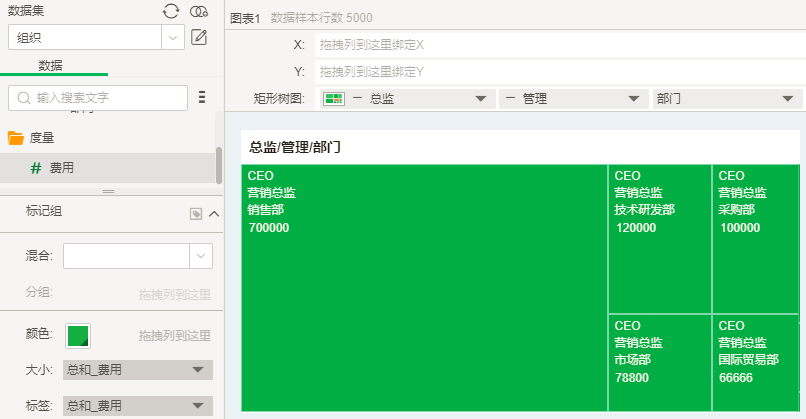Open the green 颜色 swatch
806x419 pixels.
click(x=78, y=336)
